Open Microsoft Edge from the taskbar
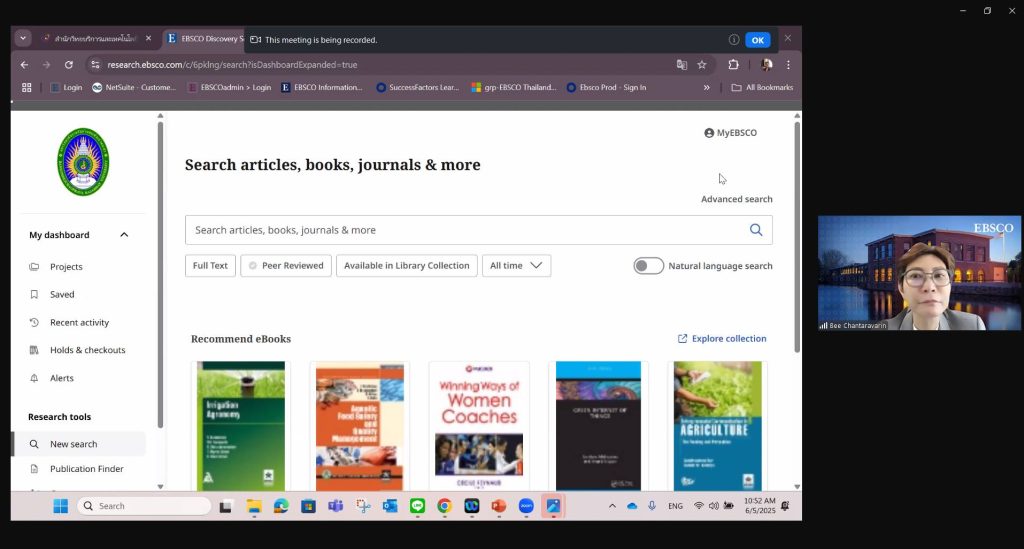The image size is (1024, 549). [281, 506]
